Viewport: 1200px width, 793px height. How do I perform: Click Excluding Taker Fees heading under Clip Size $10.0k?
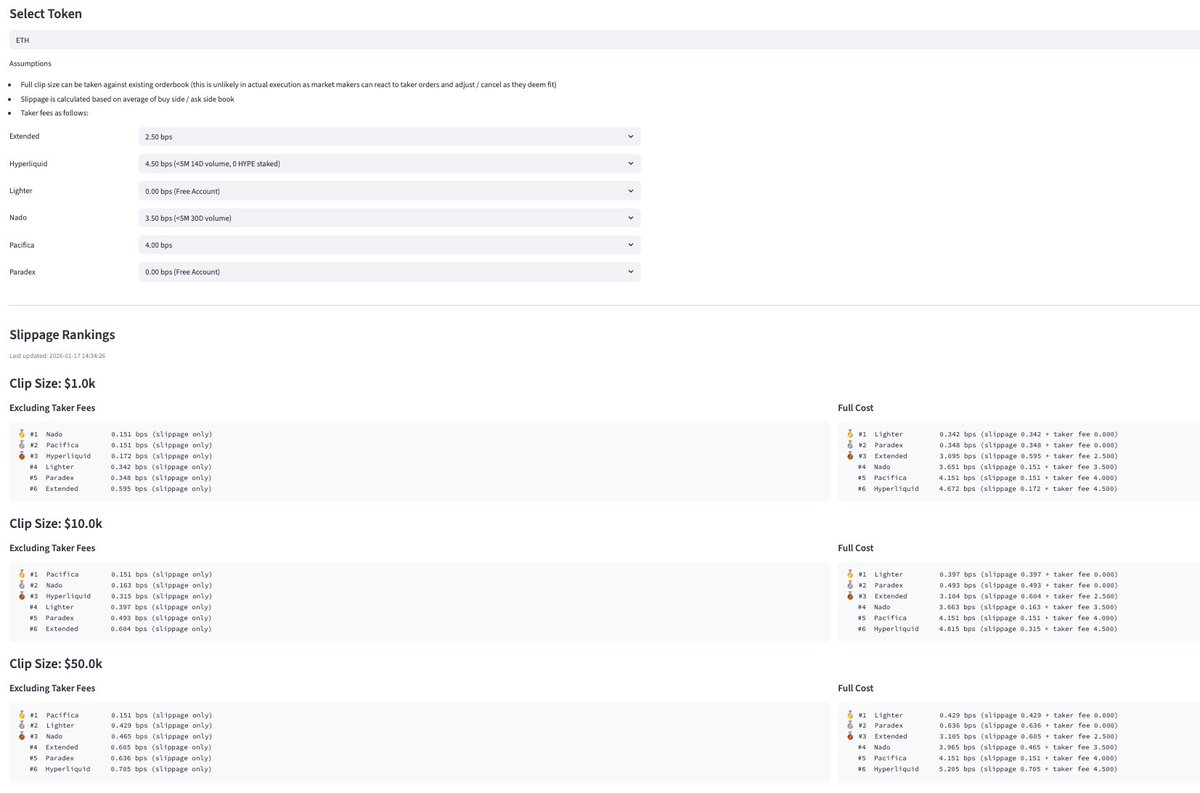pyautogui.click(x=52, y=548)
